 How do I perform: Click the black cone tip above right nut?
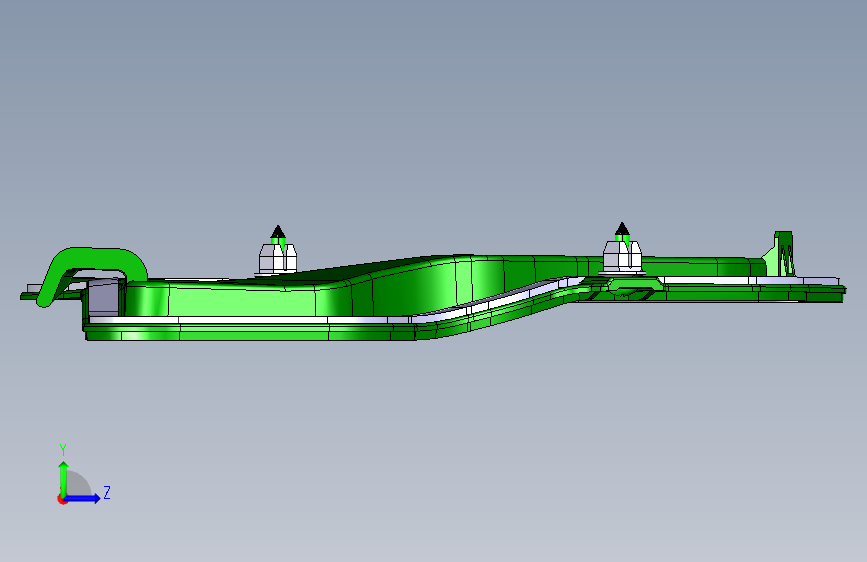click(622, 228)
